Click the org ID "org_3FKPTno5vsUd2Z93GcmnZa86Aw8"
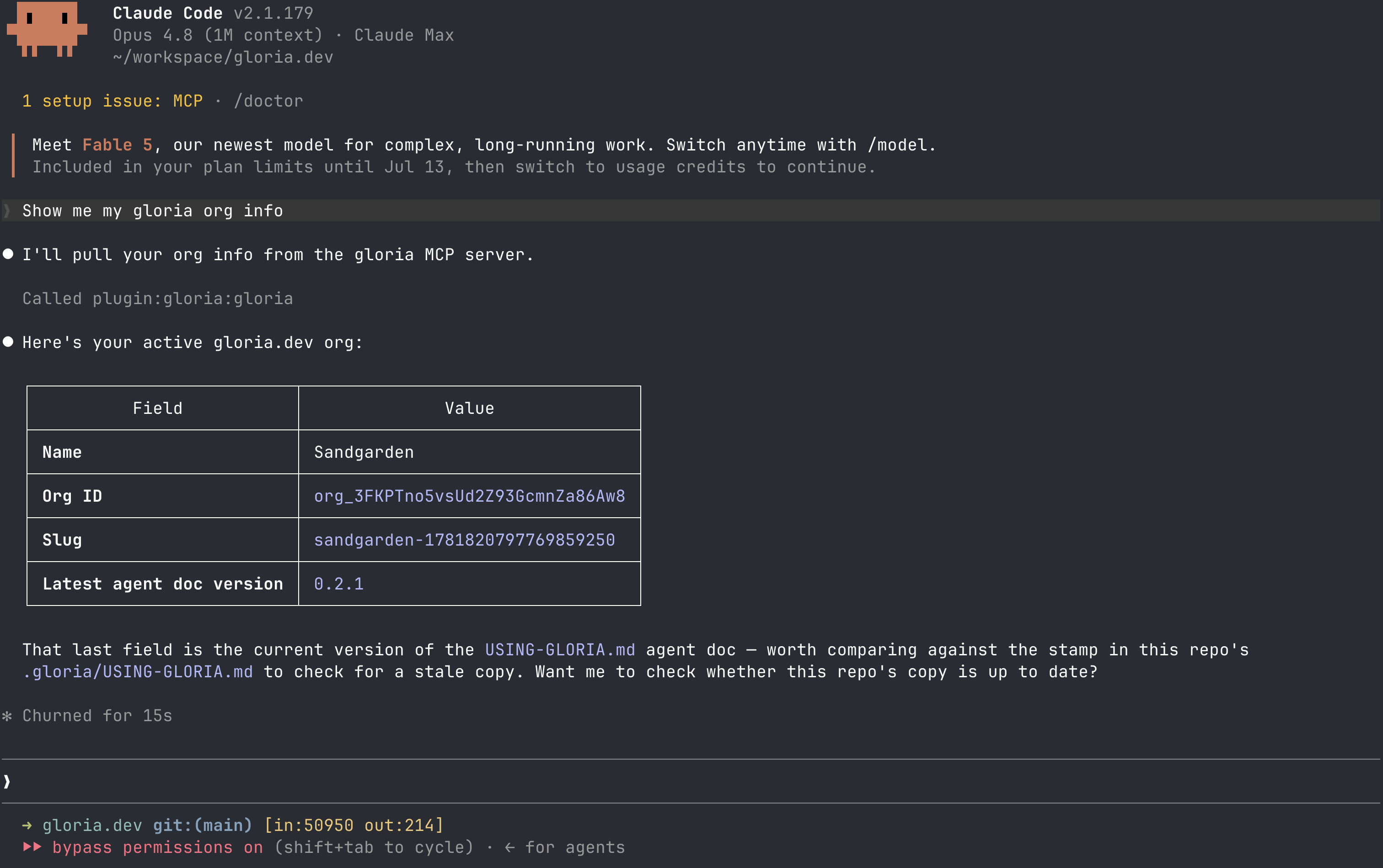 469,496
